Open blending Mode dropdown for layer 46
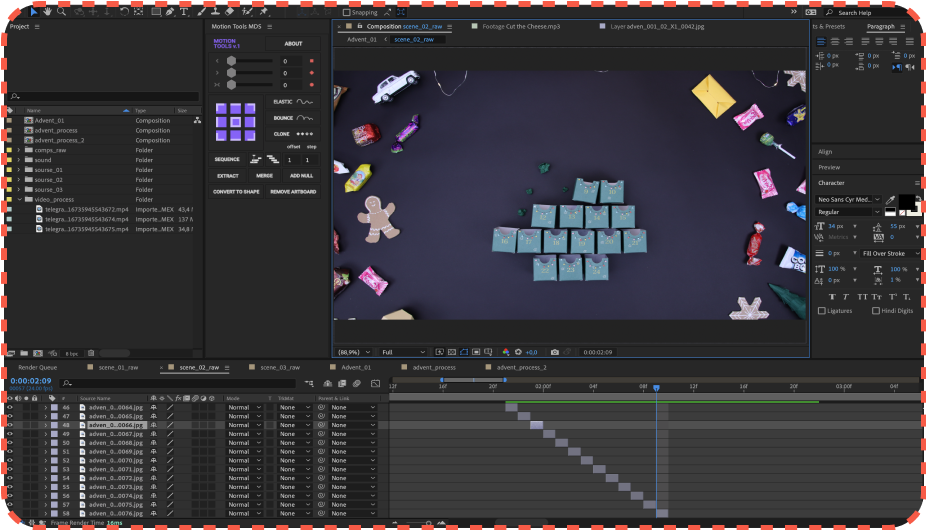 click(x=244, y=408)
